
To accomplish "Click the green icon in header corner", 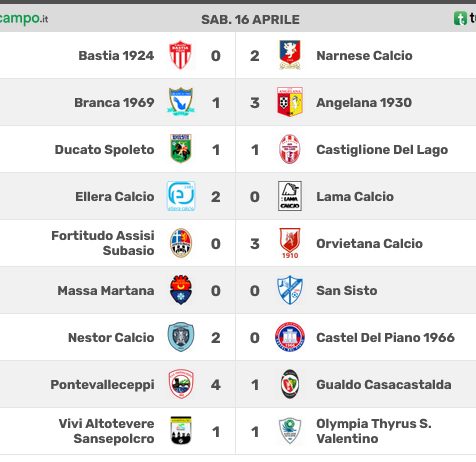I will tap(460, 18).
